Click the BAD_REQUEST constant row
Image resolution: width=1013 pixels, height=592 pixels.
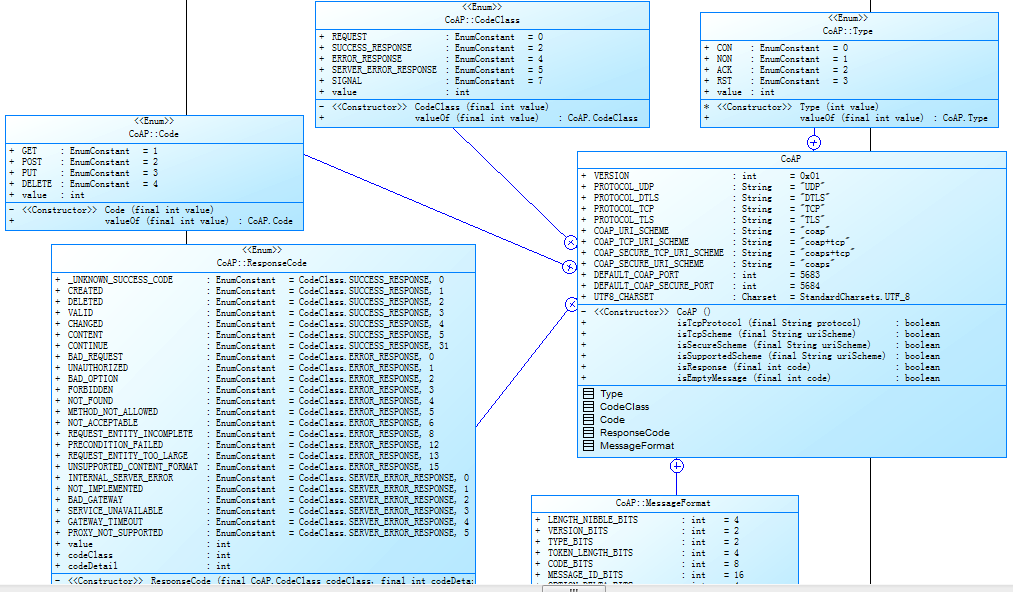tap(245, 357)
